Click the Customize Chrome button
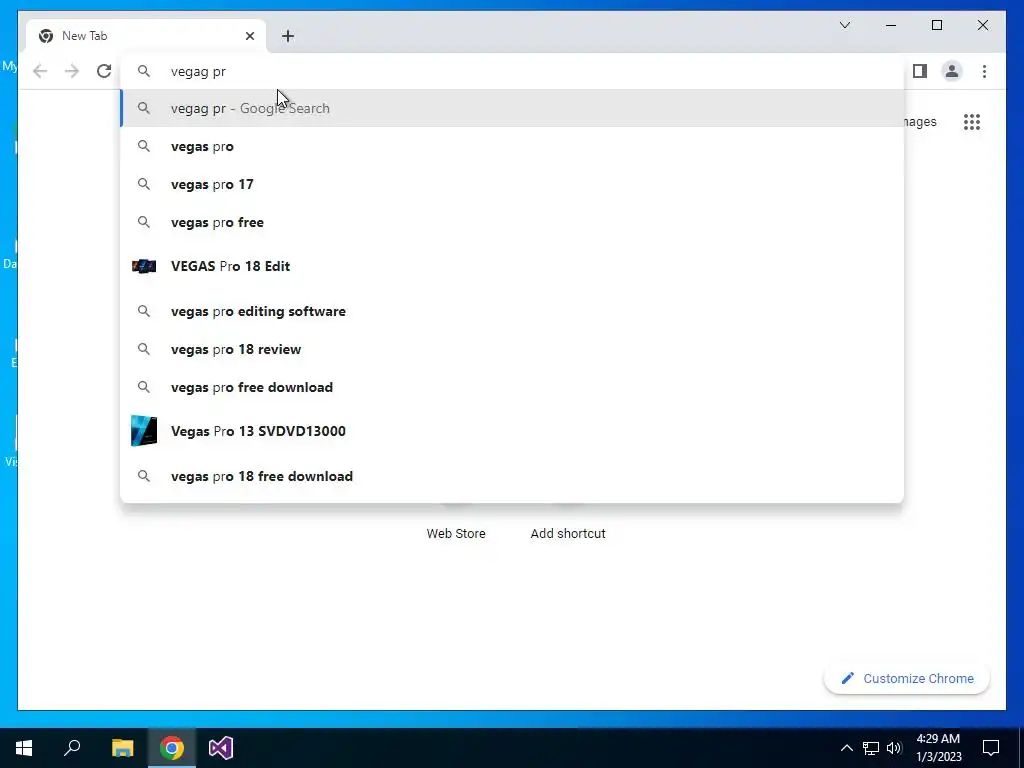Screen dimensions: 1024x768 [906, 679]
